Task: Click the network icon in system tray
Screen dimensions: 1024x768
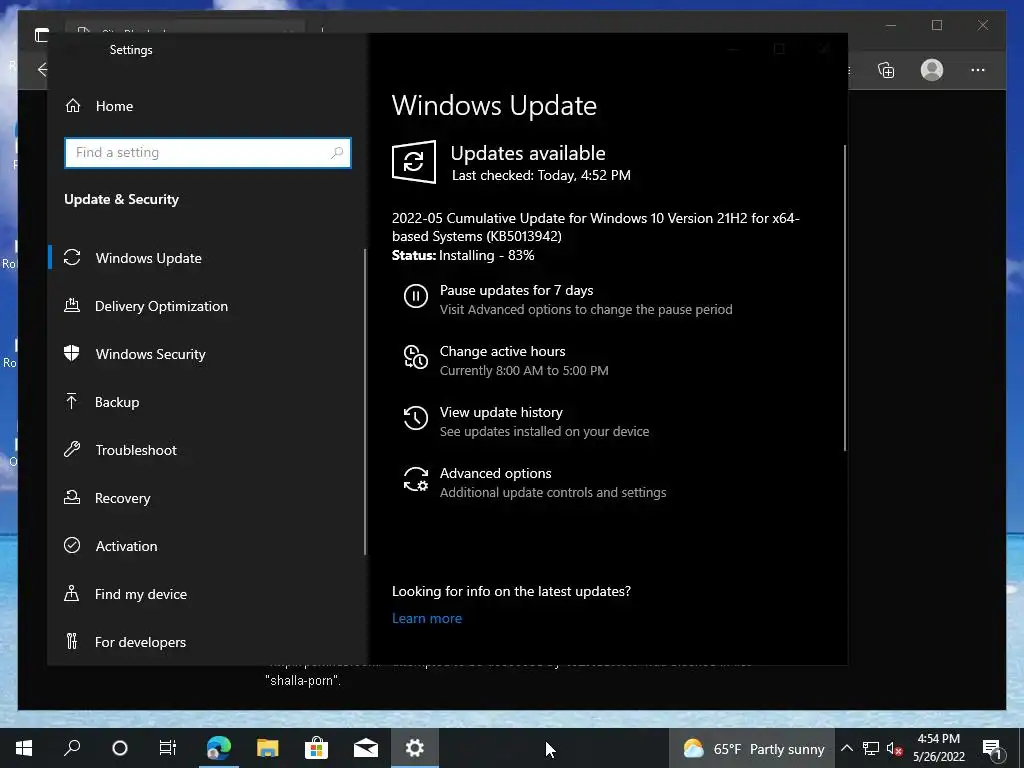Action: pyautogui.click(x=871, y=748)
